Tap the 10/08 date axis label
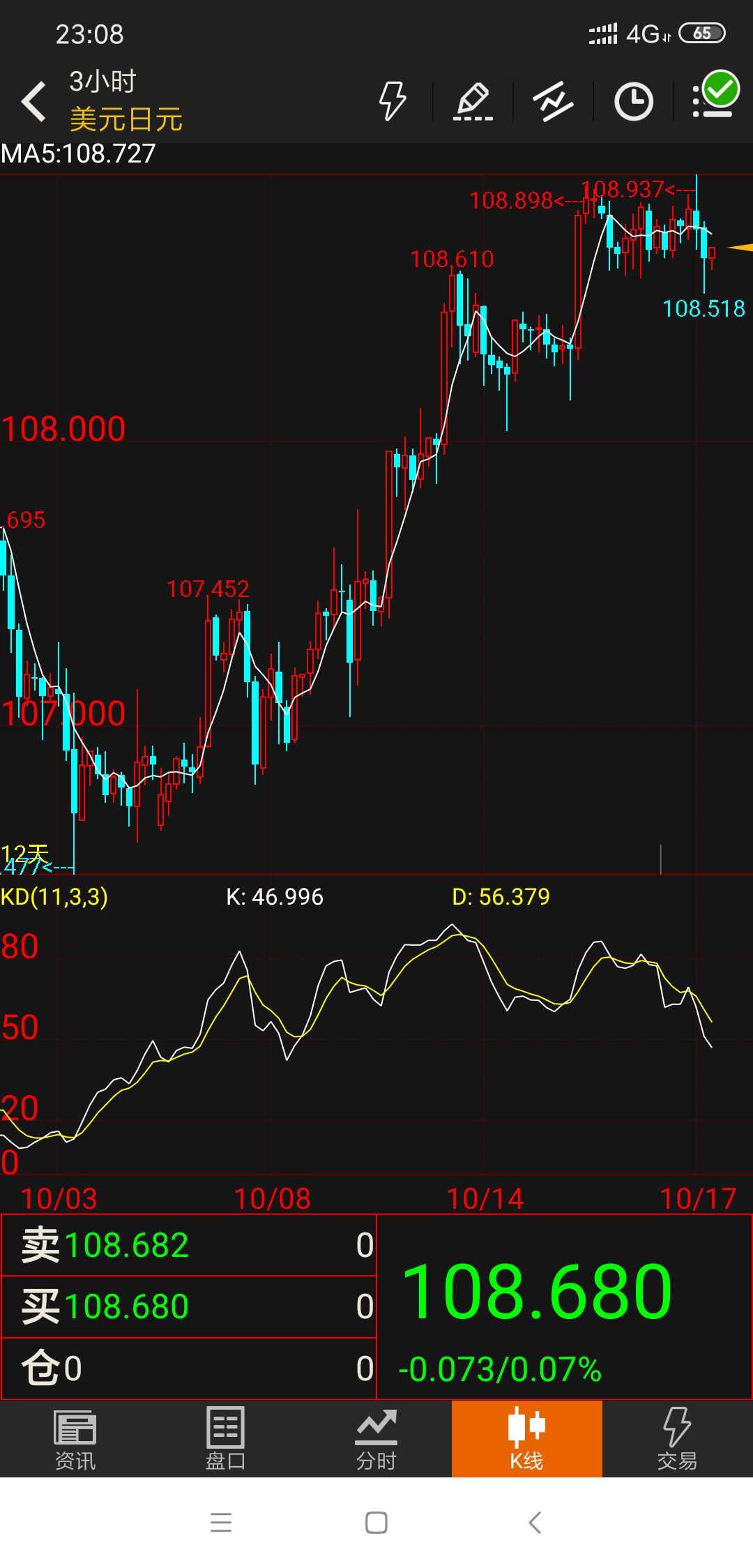Screen dimensions: 753x1568 coord(272,1199)
